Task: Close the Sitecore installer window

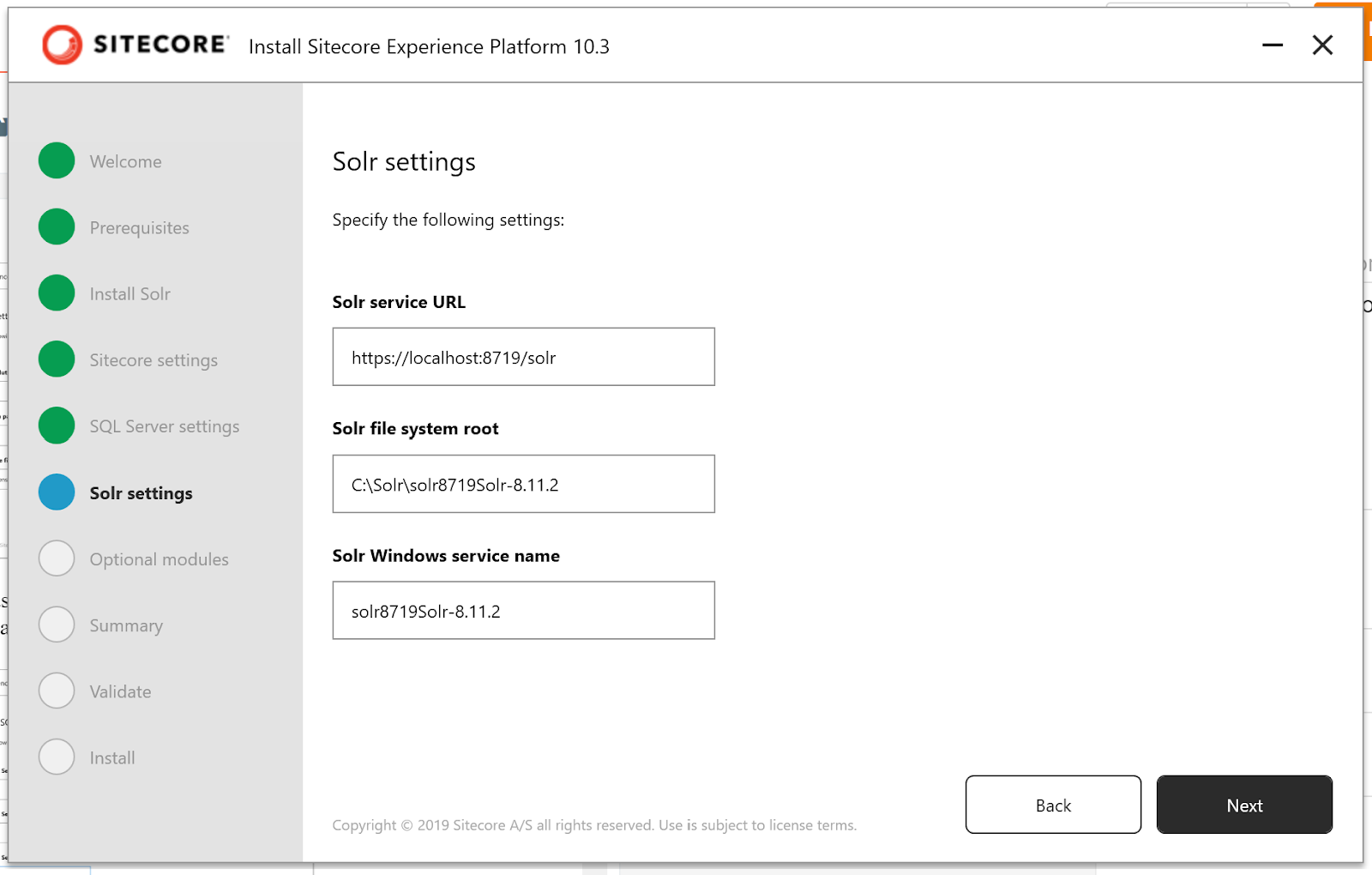Action: click(x=1322, y=45)
